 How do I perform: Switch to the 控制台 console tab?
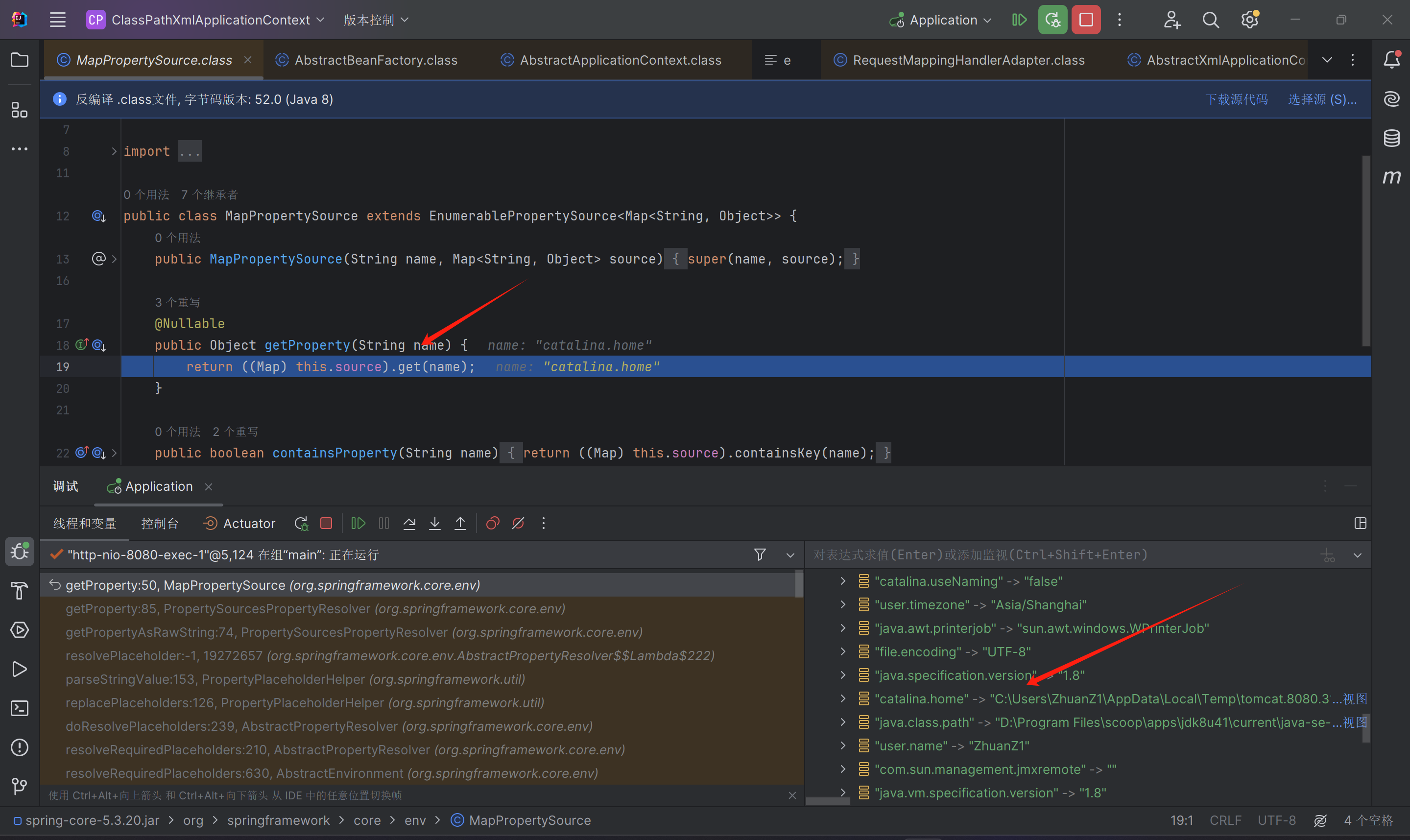[160, 524]
